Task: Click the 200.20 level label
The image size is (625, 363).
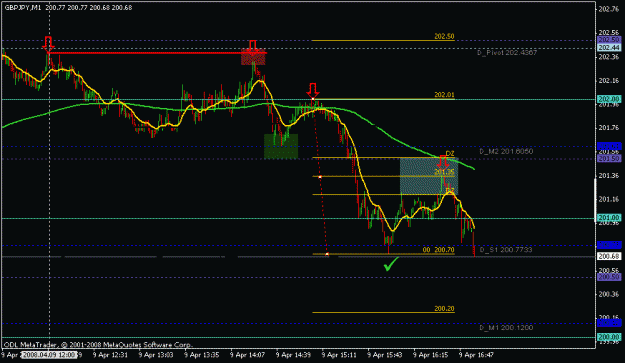Action: (x=444, y=309)
